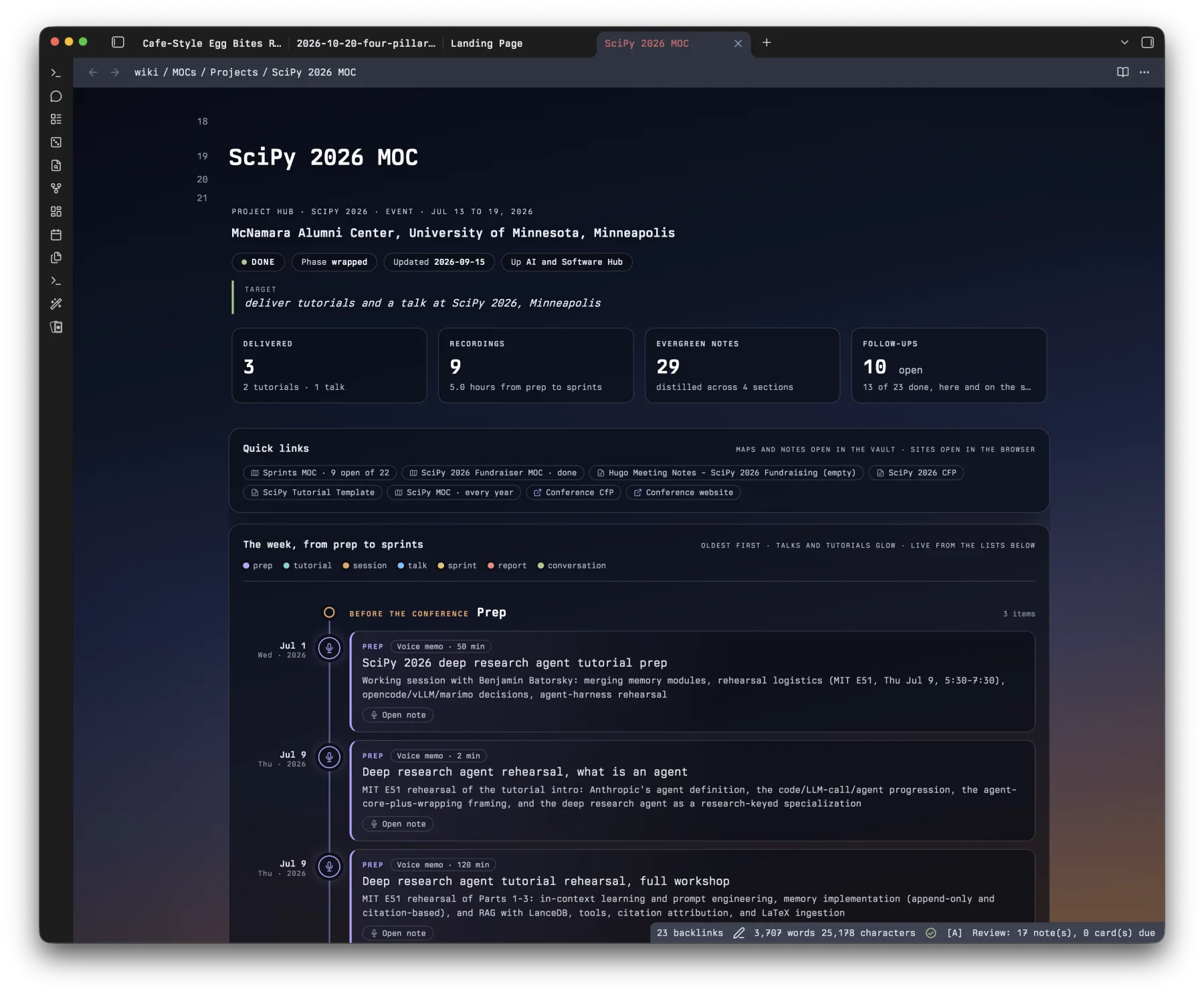1204x995 pixels.
Task: Open SciPy MOC every year link
Action: [x=454, y=493]
